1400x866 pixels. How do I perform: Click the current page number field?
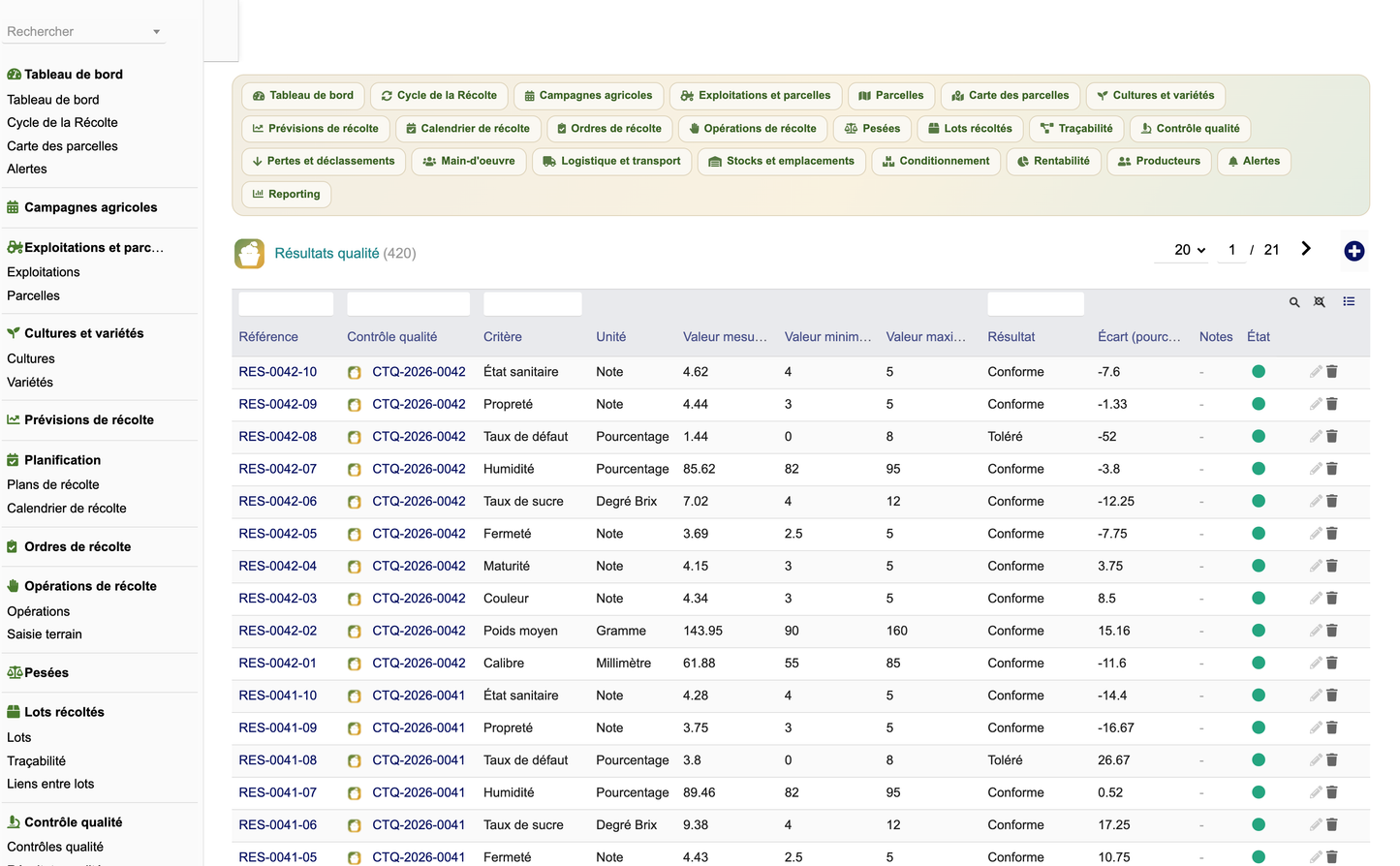tap(1231, 250)
